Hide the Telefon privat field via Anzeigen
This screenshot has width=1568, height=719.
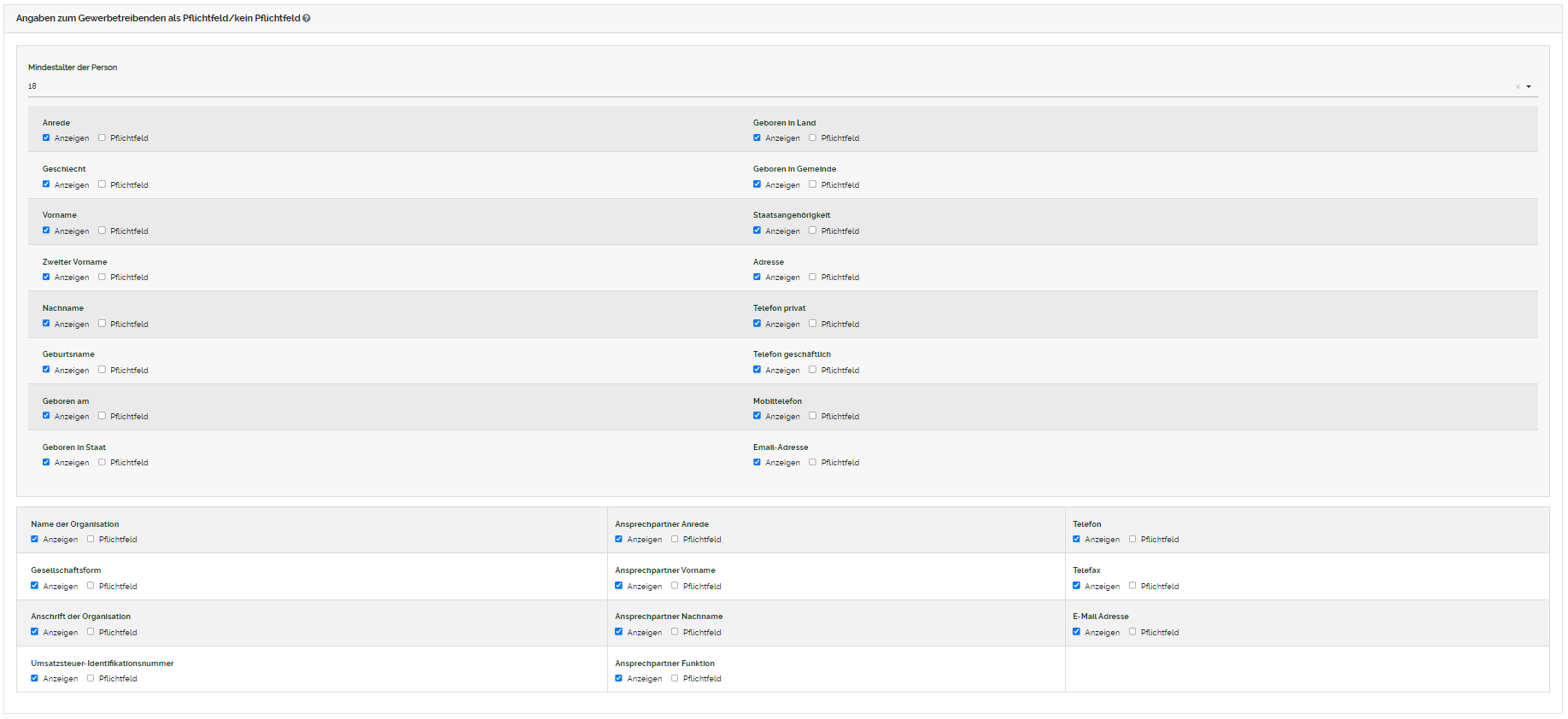757,324
